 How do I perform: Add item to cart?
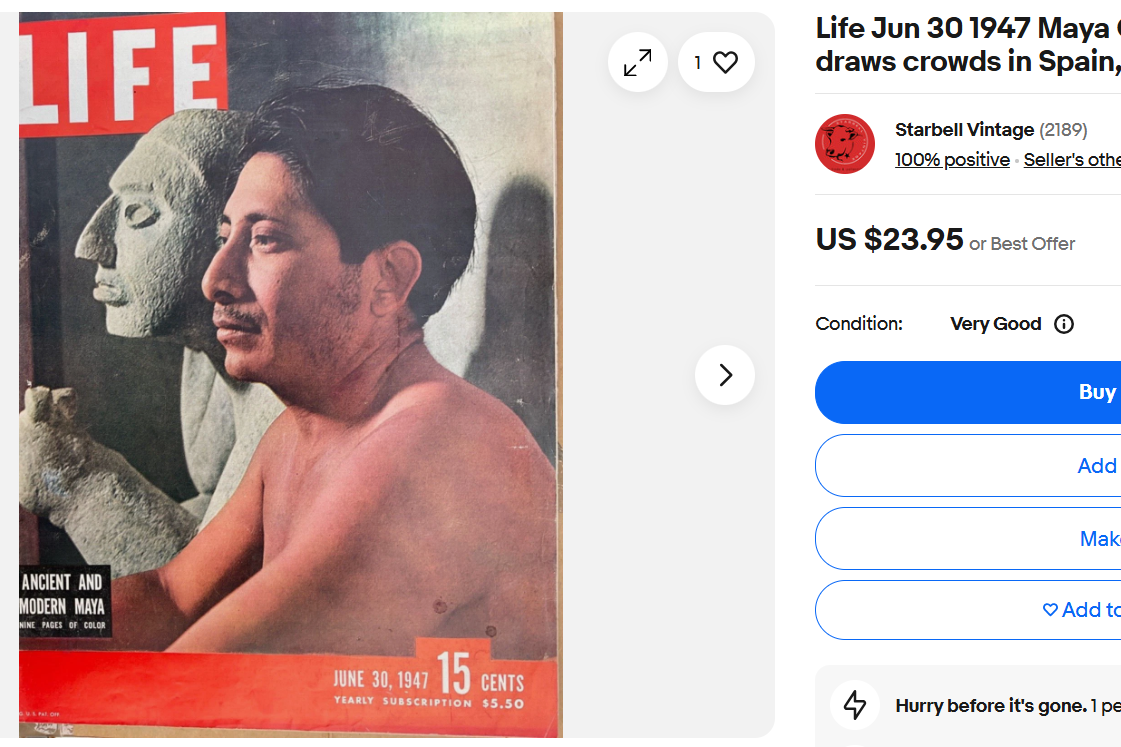(968, 465)
